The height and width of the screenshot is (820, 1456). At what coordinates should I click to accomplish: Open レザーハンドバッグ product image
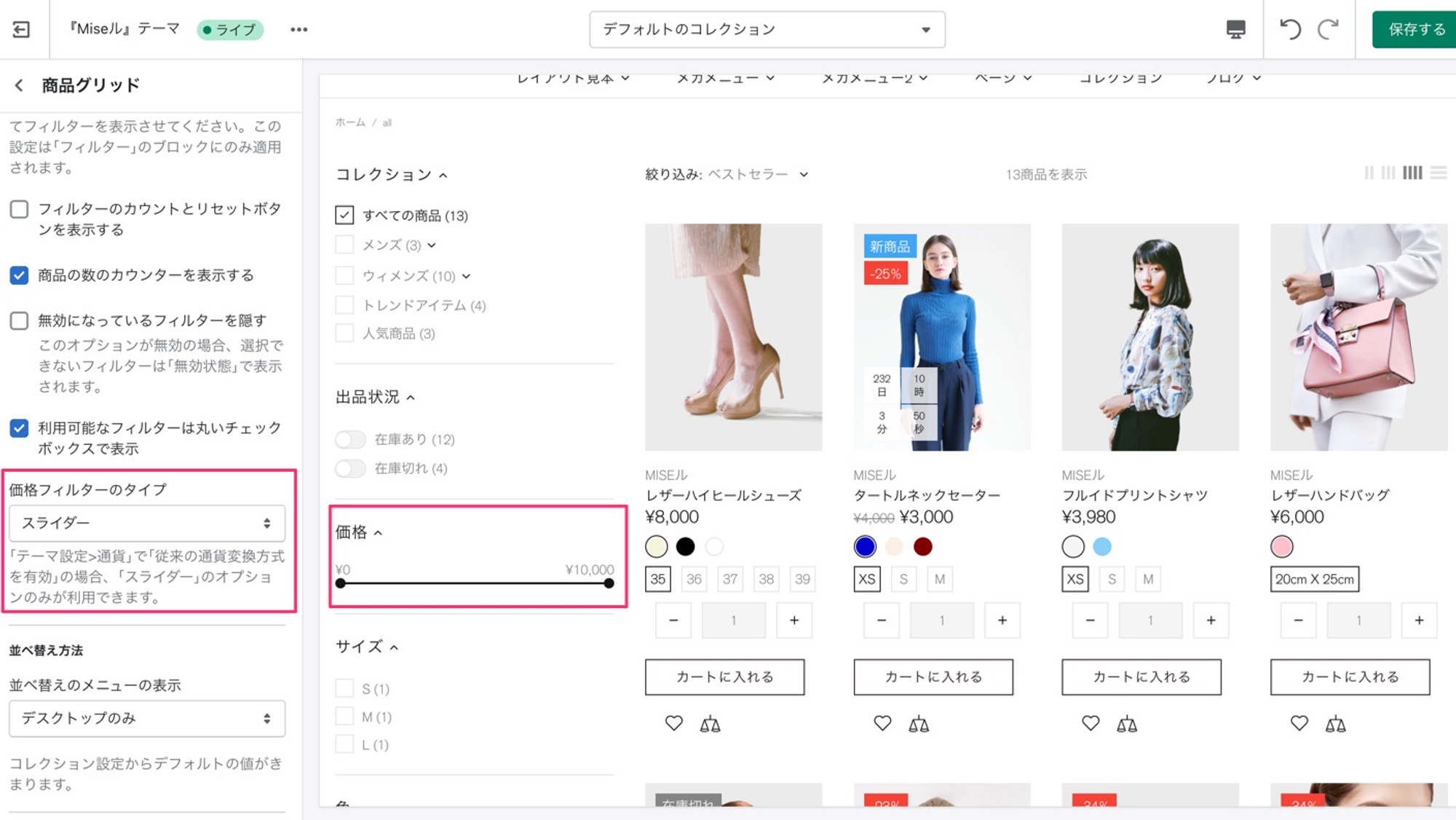1358,337
